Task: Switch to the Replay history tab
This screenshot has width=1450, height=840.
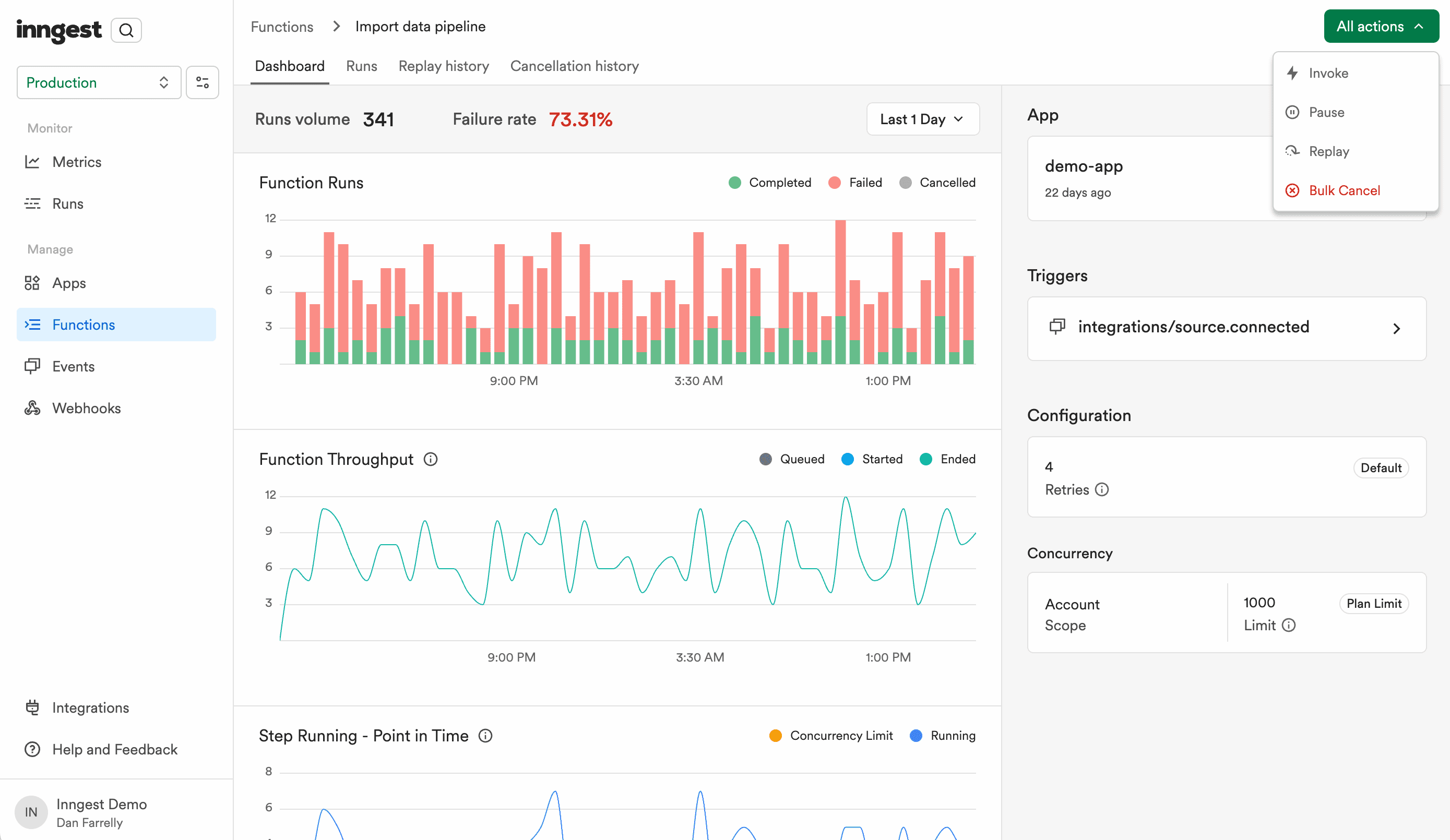Action: click(444, 66)
